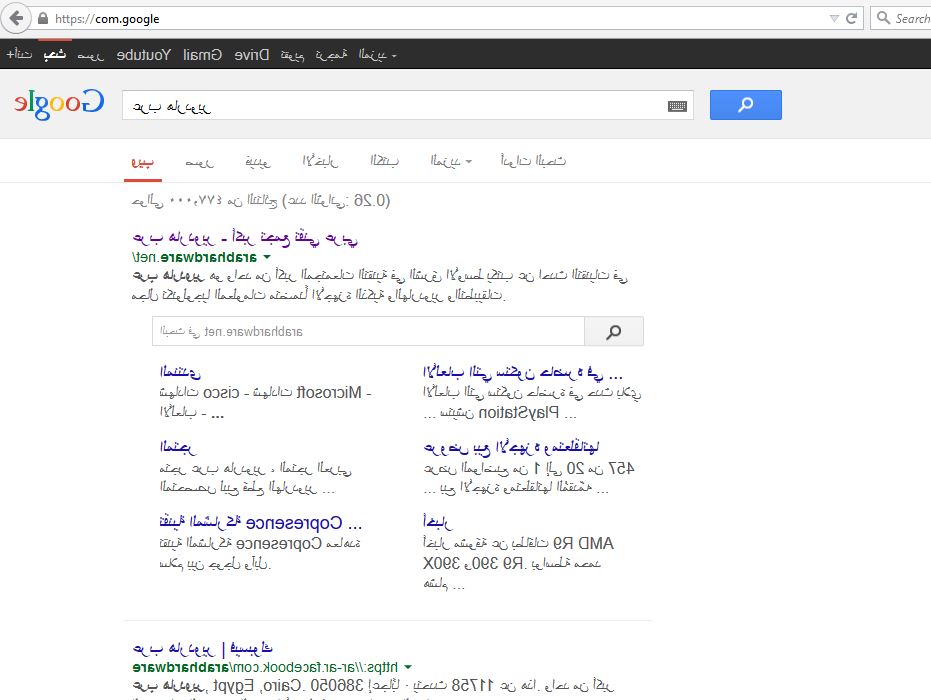
Task: Expand the green arrow beside the facebook.com URL
Action: click(408, 667)
